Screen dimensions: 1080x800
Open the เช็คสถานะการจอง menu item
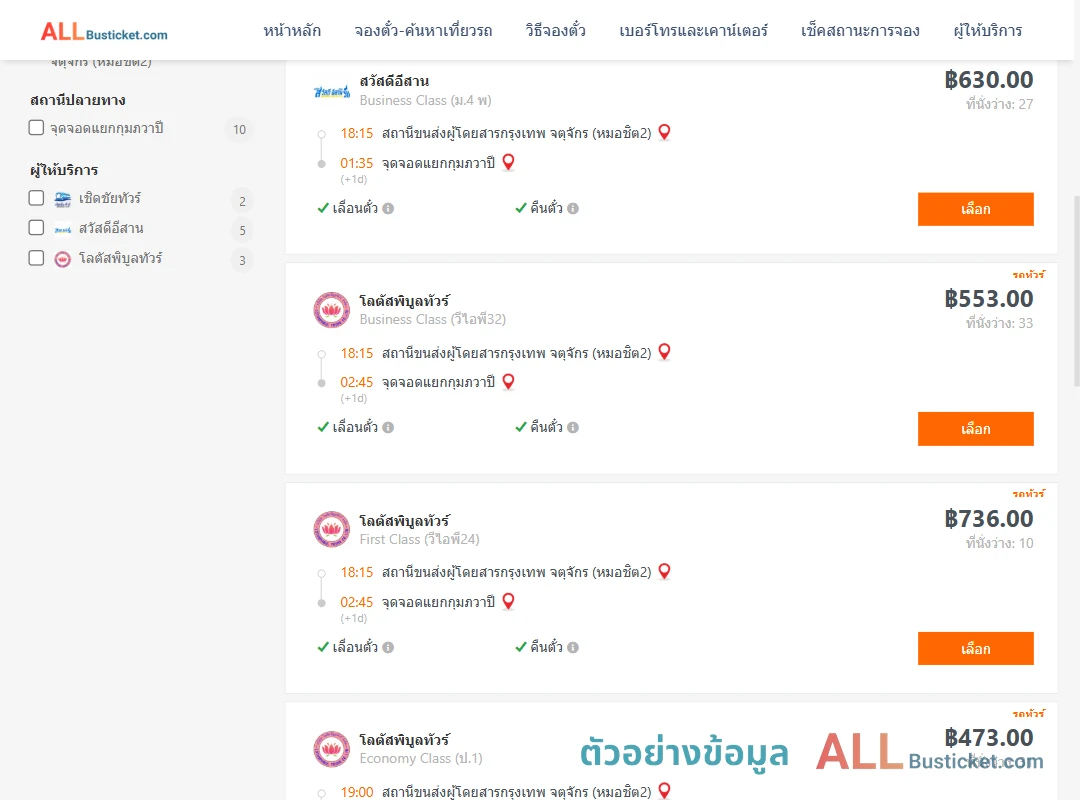coord(860,31)
